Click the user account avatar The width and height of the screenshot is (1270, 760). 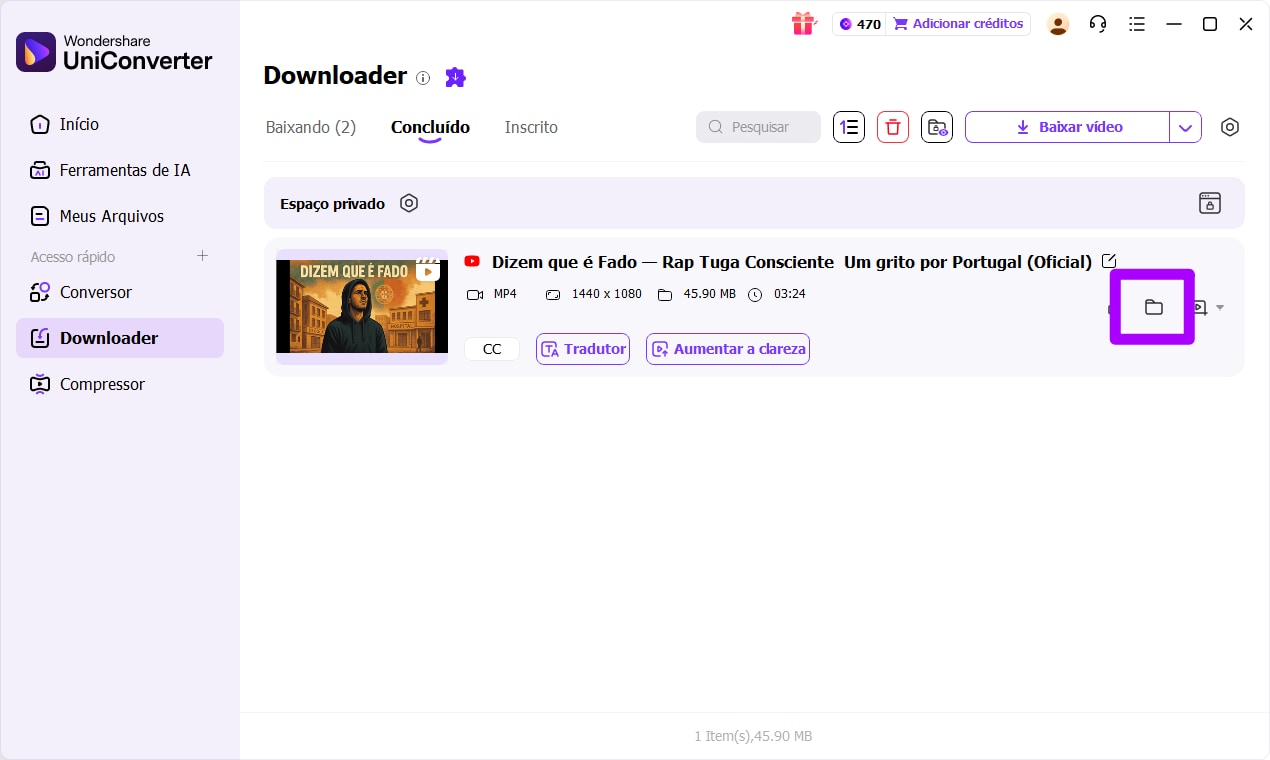pos(1058,24)
